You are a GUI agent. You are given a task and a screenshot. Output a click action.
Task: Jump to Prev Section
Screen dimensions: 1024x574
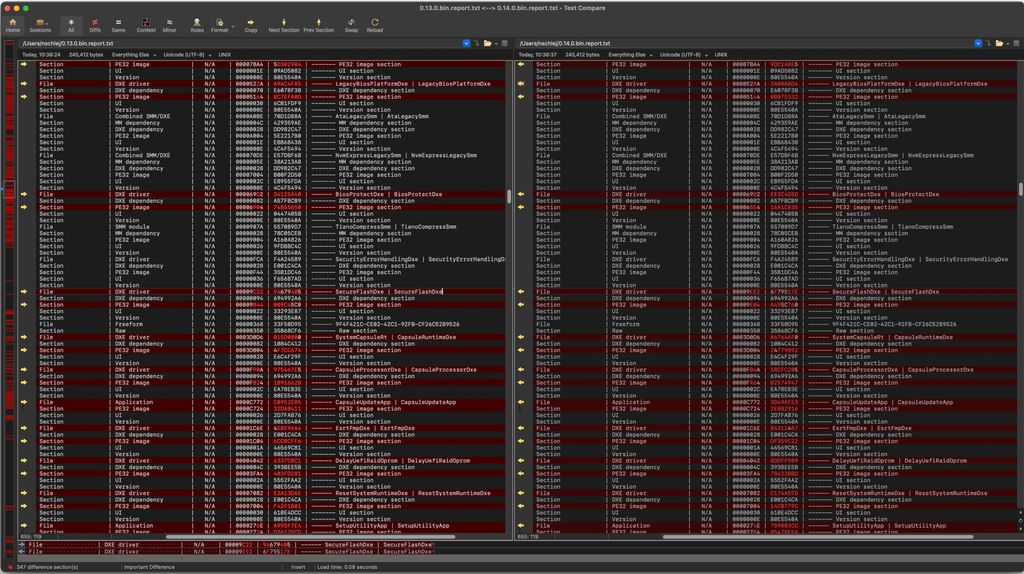(319, 25)
